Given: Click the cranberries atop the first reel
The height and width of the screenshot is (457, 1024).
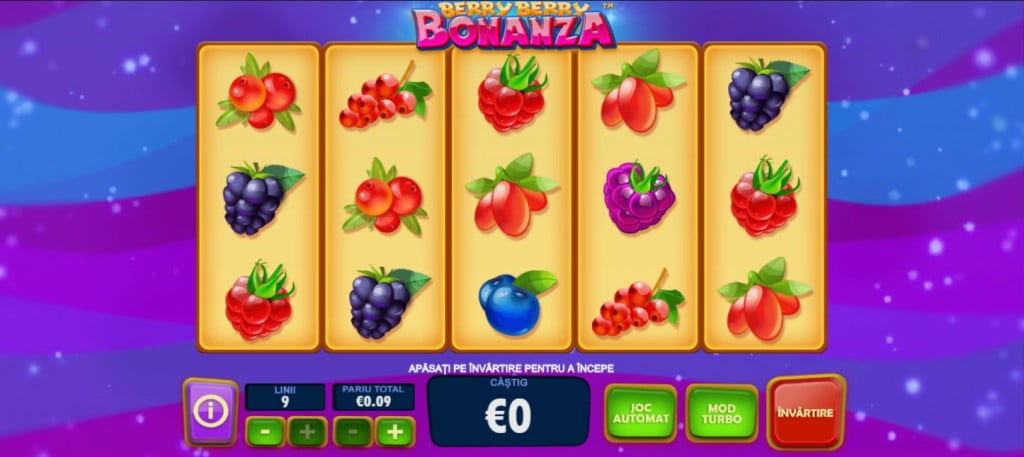Looking at the screenshot, I should click(x=259, y=91).
